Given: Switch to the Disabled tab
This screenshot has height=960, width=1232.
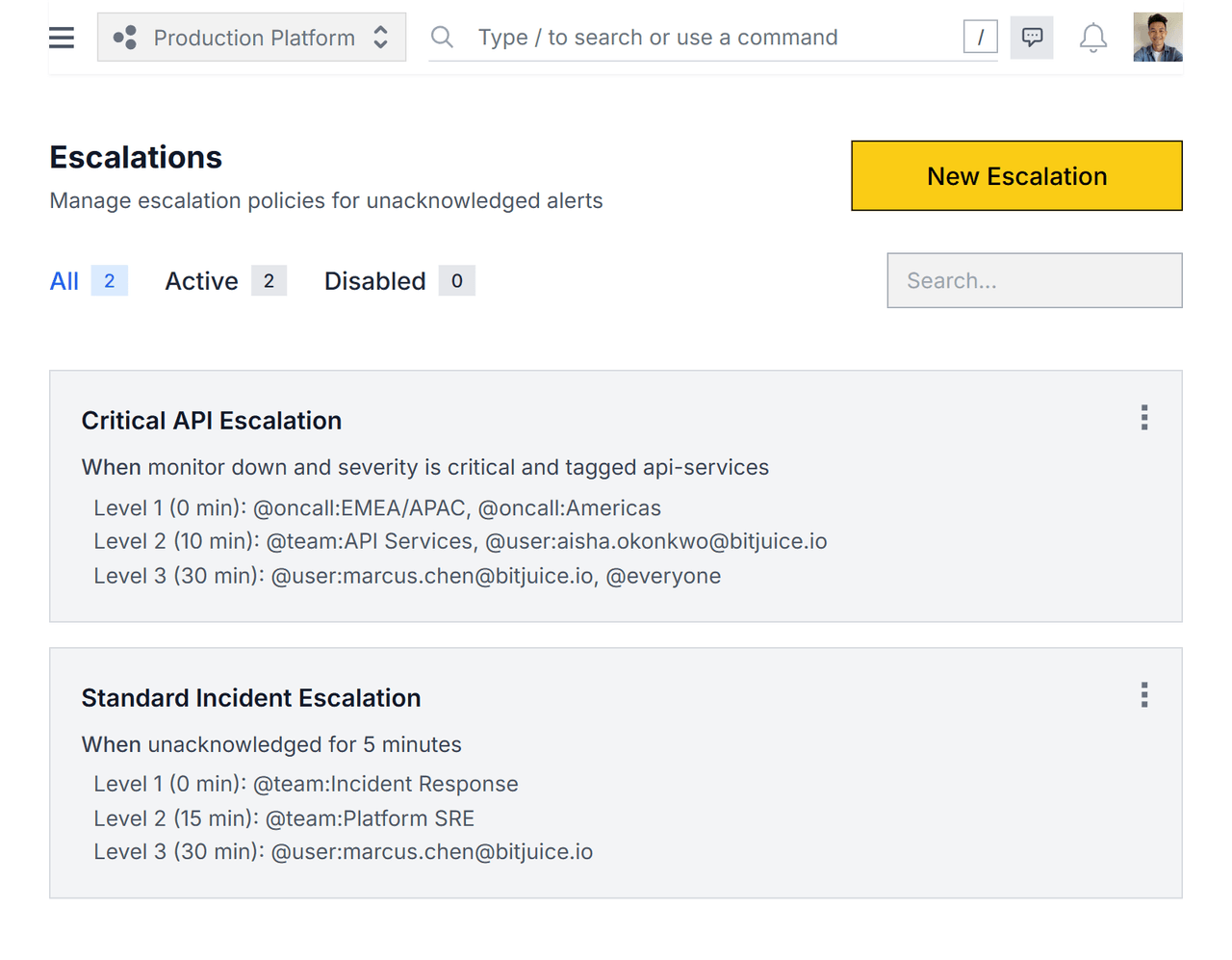Looking at the screenshot, I should pyautogui.click(x=375, y=281).
